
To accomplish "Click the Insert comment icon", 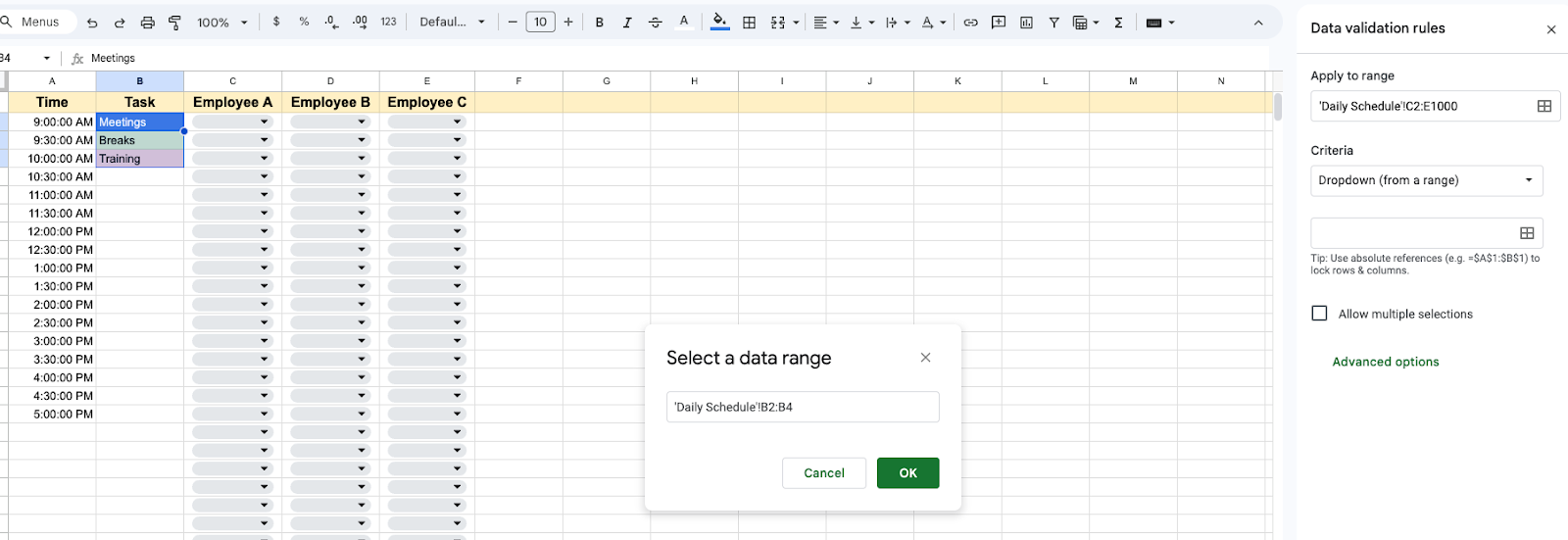I will pyautogui.click(x=999, y=22).
